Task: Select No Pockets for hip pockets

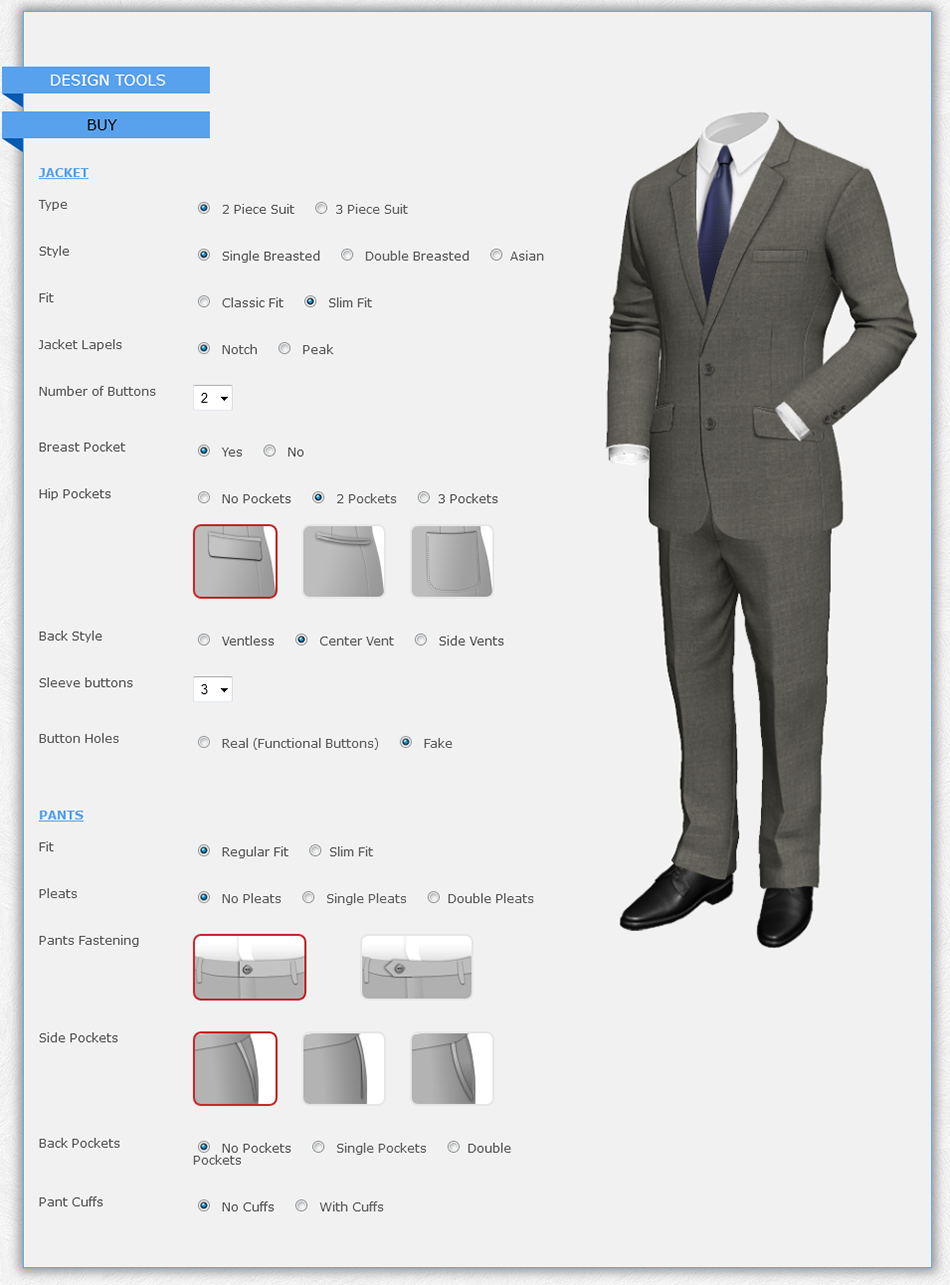Action: [204, 497]
